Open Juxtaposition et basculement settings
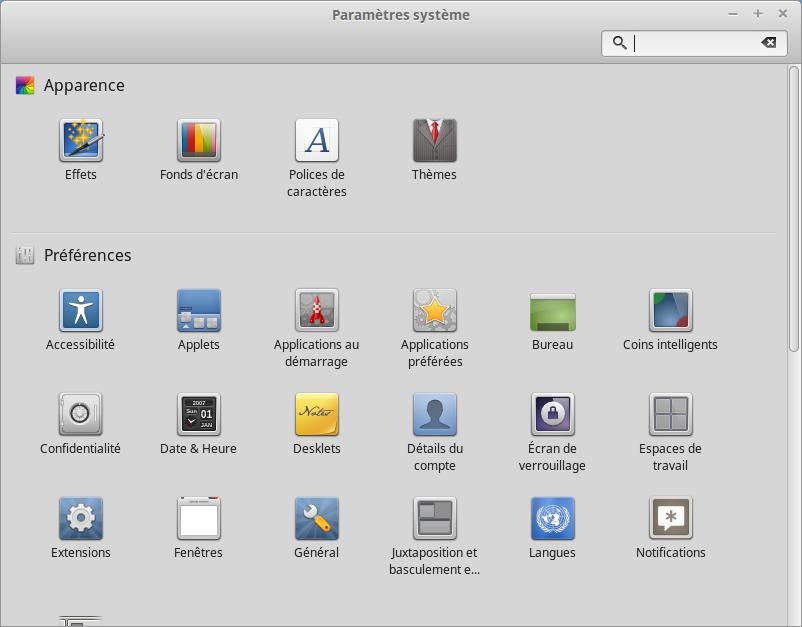The width and height of the screenshot is (802, 627). [x=434, y=518]
